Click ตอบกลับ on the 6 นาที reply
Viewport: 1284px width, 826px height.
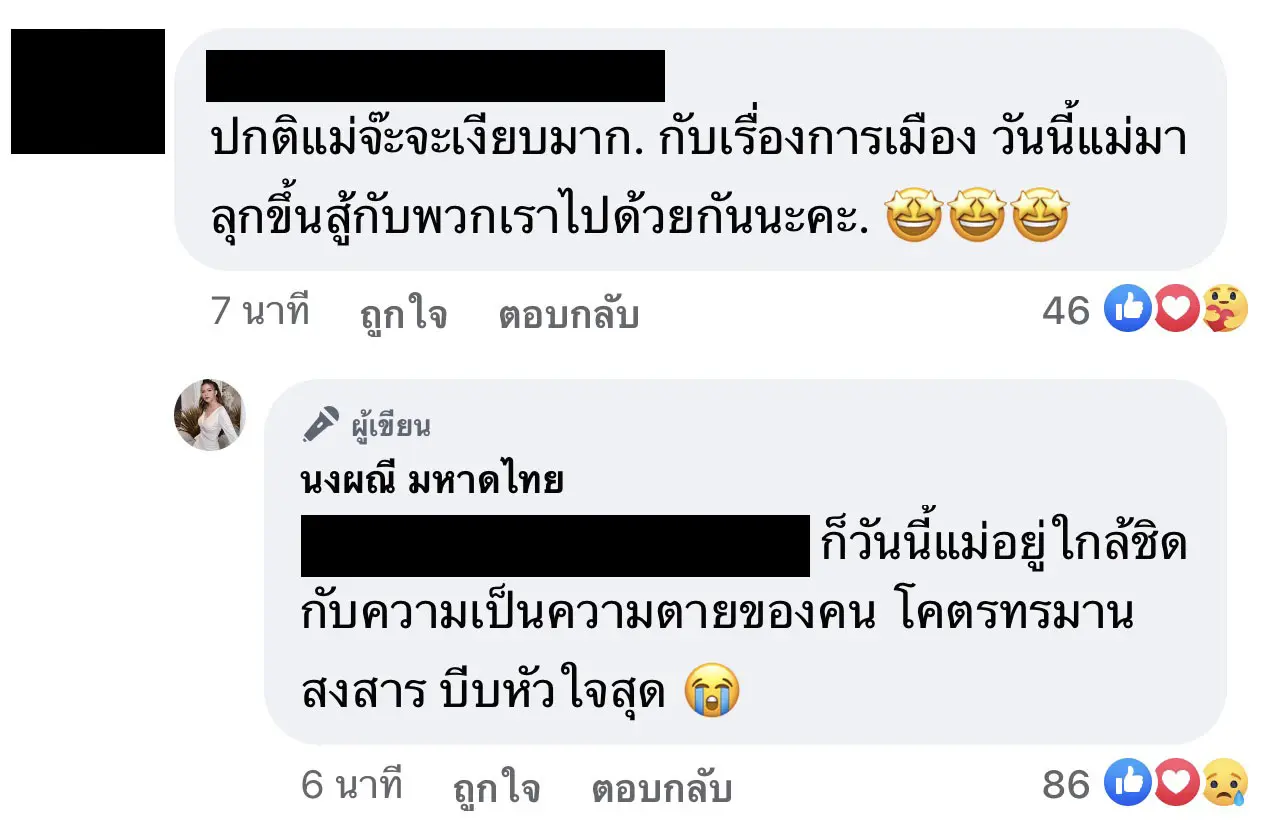pos(661,789)
